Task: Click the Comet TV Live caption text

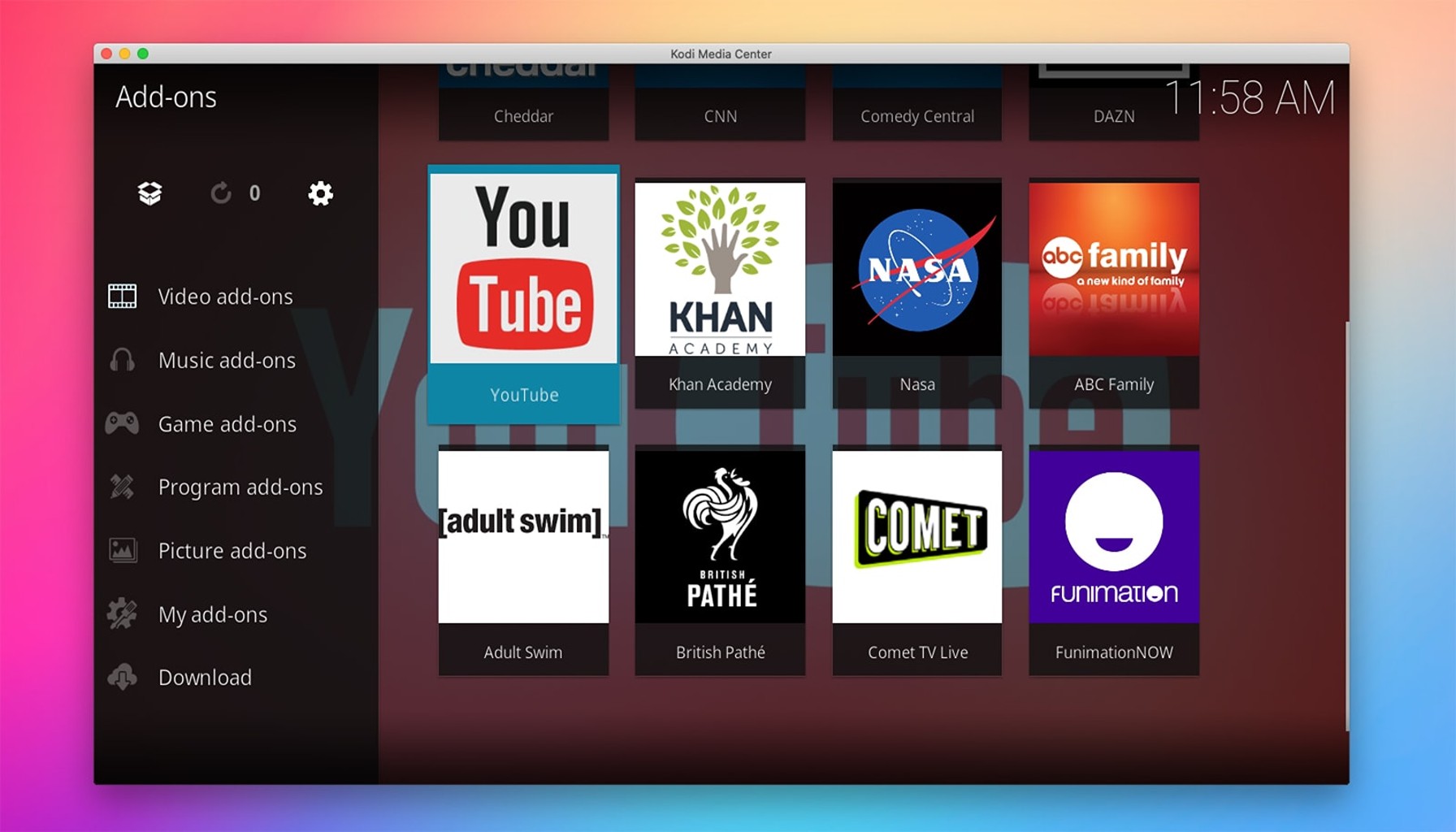Action: click(917, 652)
